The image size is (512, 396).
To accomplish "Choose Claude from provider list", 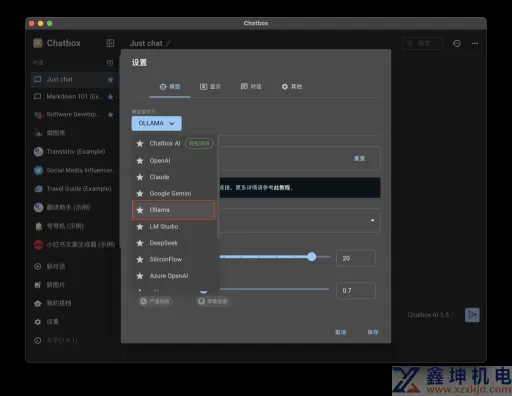I will coord(174,177).
